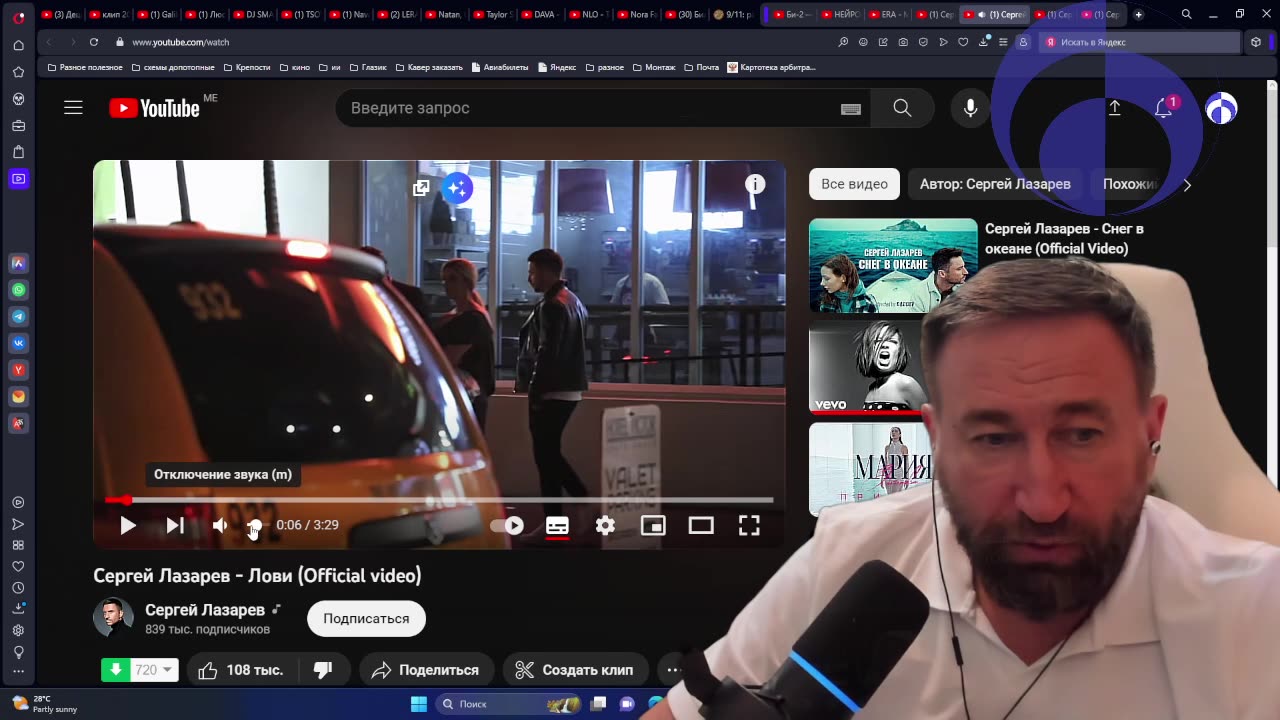
Task: Open the player settings gear
Action: (x=605, y=525)
